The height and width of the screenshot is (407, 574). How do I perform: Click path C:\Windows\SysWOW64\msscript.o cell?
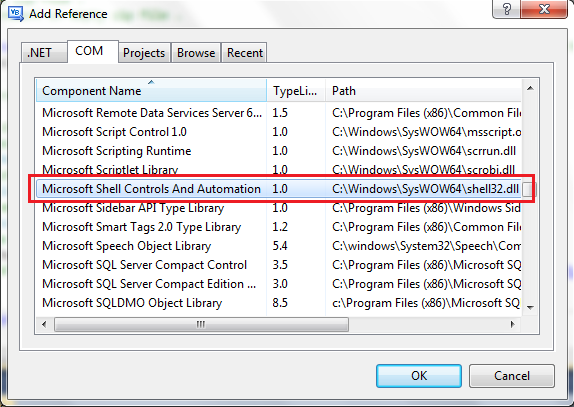426,132
